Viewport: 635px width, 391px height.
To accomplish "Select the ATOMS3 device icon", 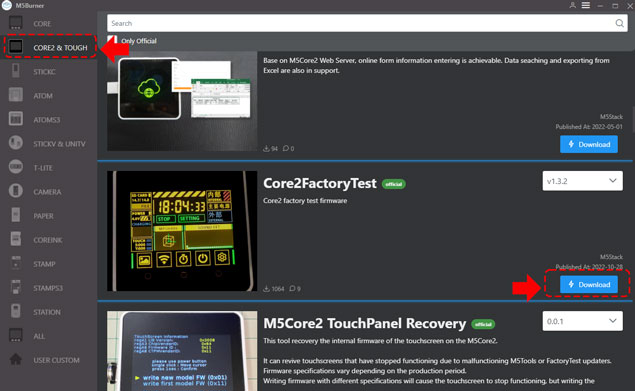I will click(x=16, y=119).
